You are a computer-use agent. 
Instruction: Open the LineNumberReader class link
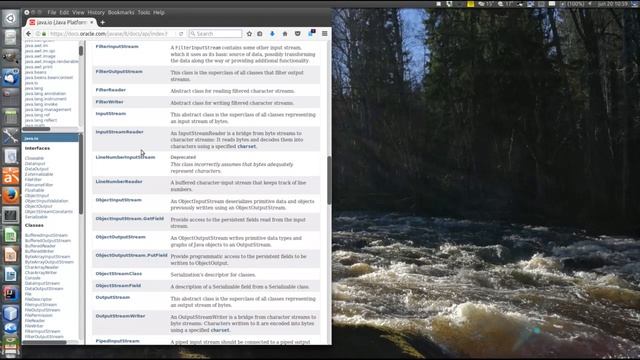119,182
